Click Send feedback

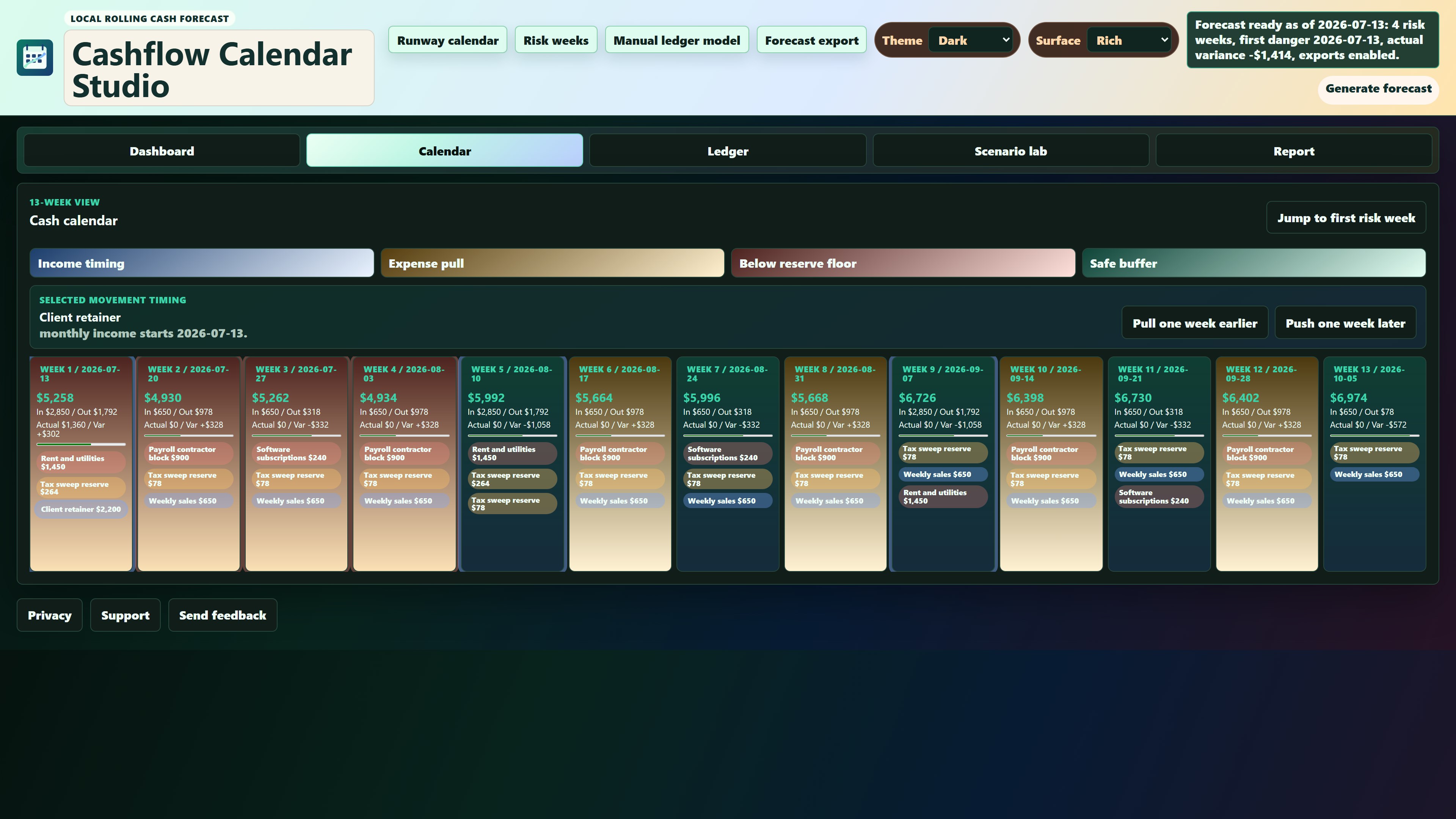[223, 615]
